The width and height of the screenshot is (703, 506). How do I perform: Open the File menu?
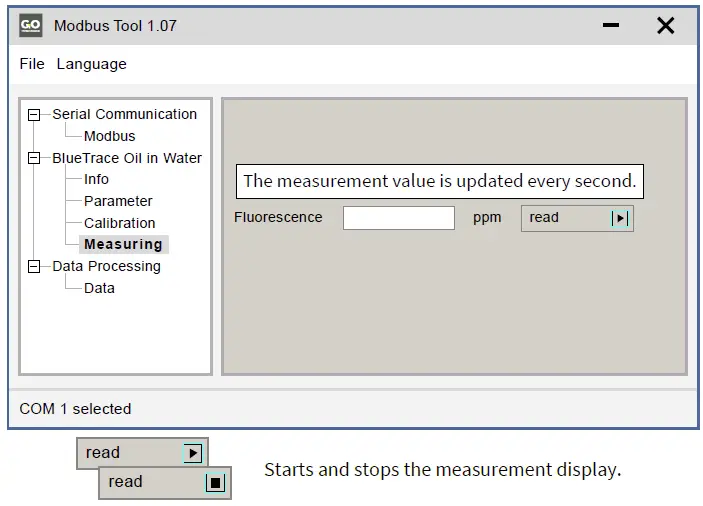pos(32,64)
